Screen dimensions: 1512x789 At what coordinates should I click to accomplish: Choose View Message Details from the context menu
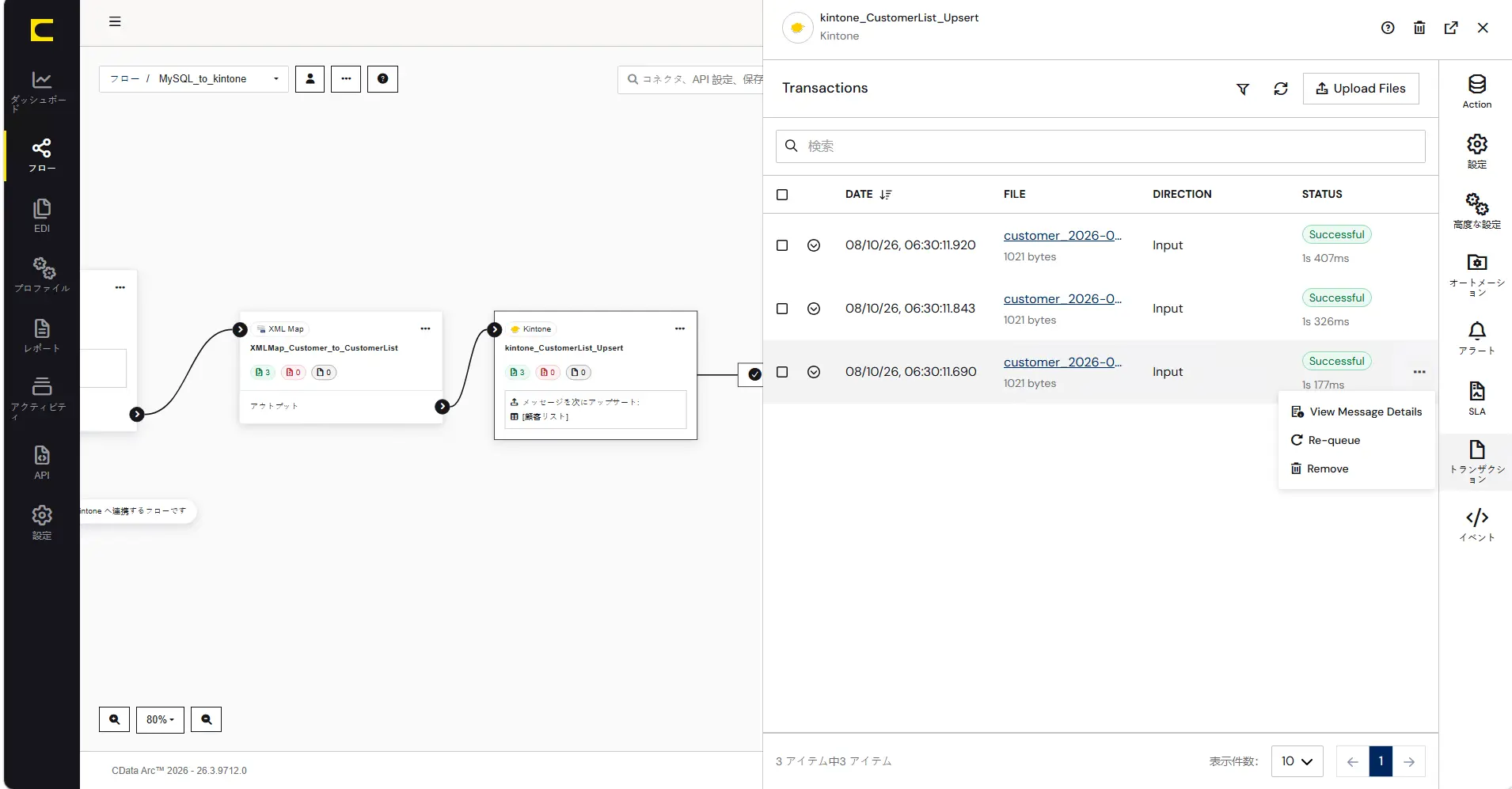click(1357, 412)
